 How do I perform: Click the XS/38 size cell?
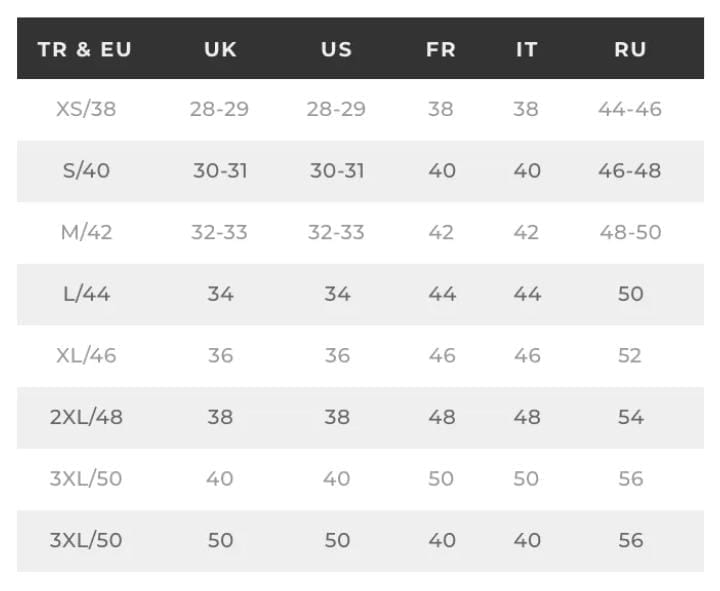click(86, 109)
